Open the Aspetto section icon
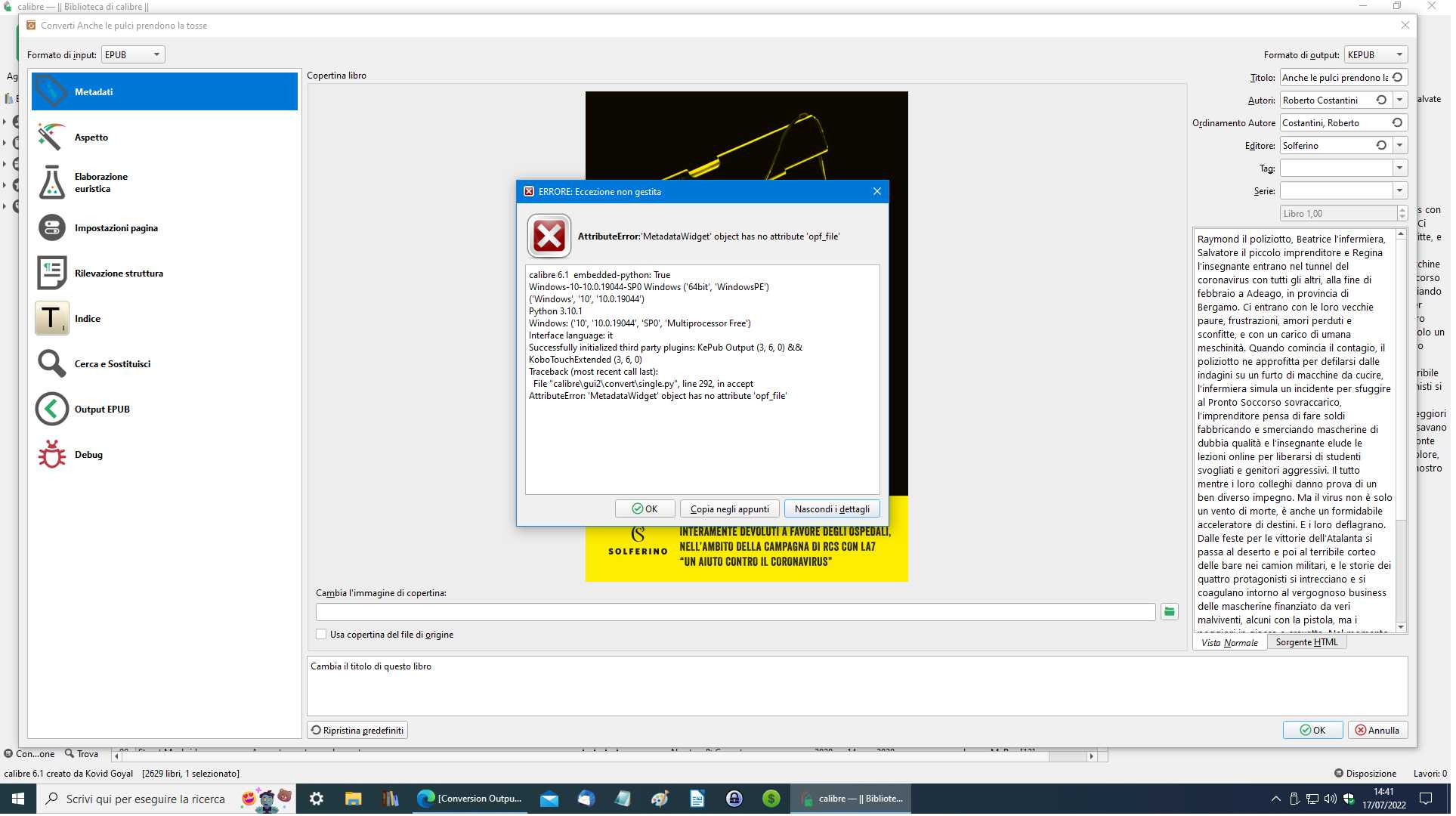 (x=51, y=138)
